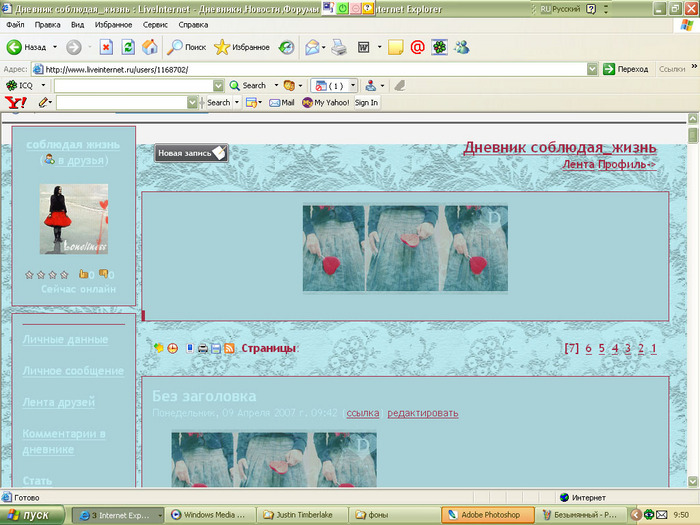Click the Word edit toolbar icon
This screenshot has width=700, height=525.
tap(363, 47)
